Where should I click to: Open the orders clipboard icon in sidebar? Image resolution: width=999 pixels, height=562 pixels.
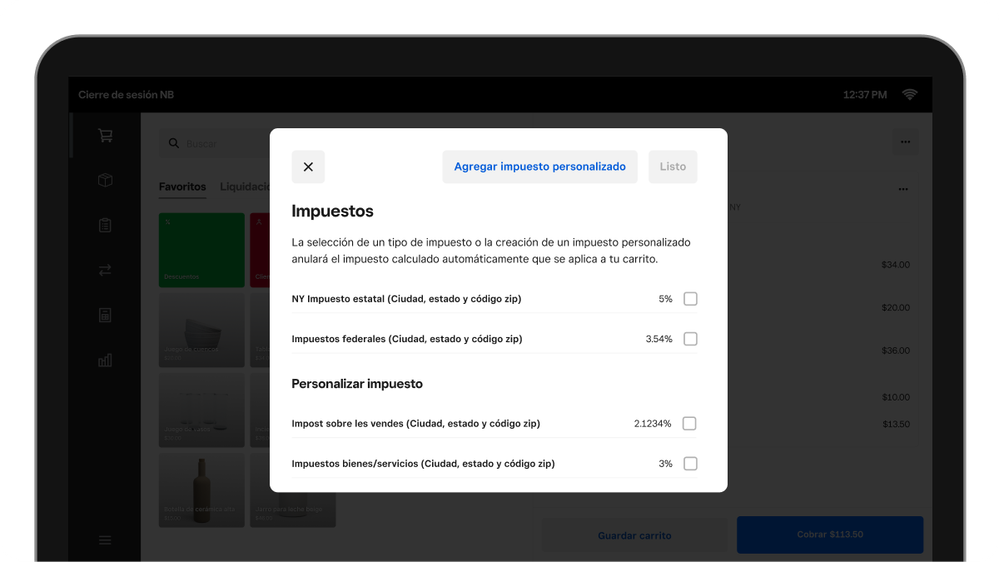tap(105, 226)
